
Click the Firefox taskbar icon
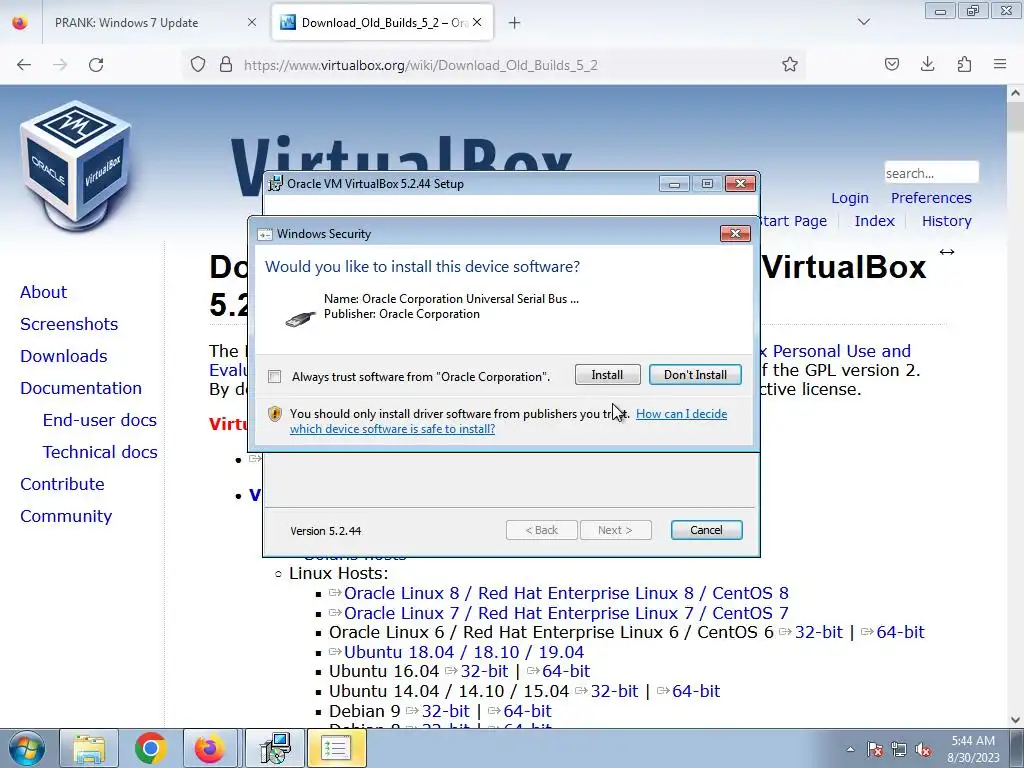pos(210,748)
